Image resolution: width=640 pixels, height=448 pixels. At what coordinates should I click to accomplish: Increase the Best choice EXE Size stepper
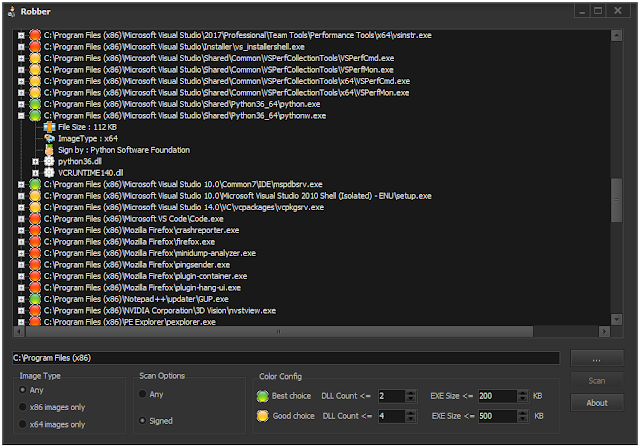[523, 393]
